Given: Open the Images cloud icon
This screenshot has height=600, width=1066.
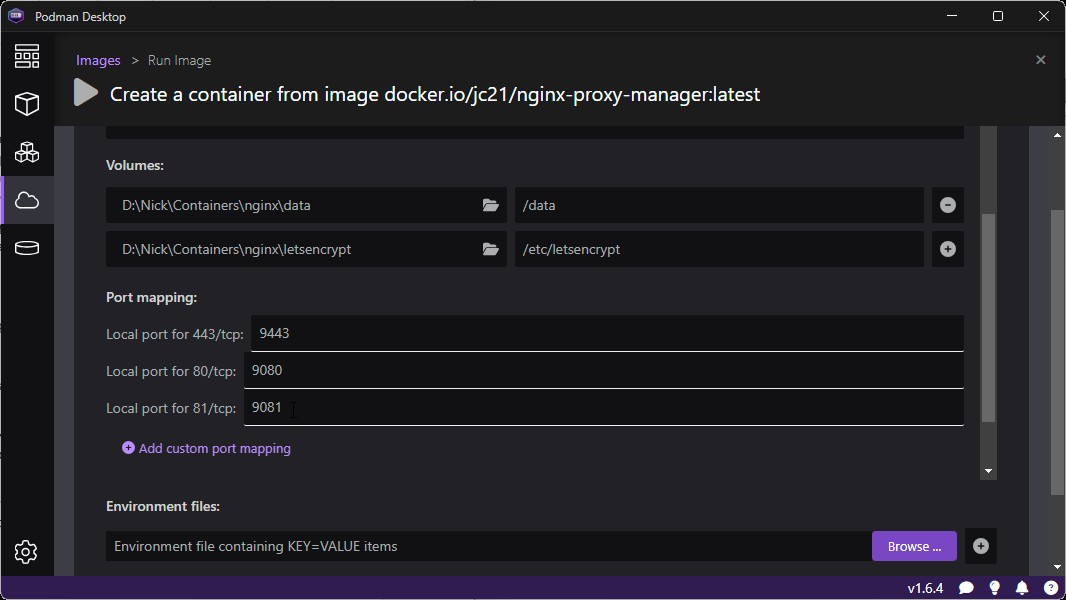Looking at the screenshot, I should click(27, 200).
